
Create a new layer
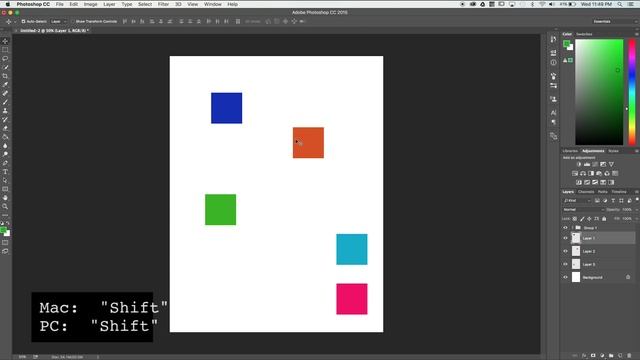click(620, 356)
